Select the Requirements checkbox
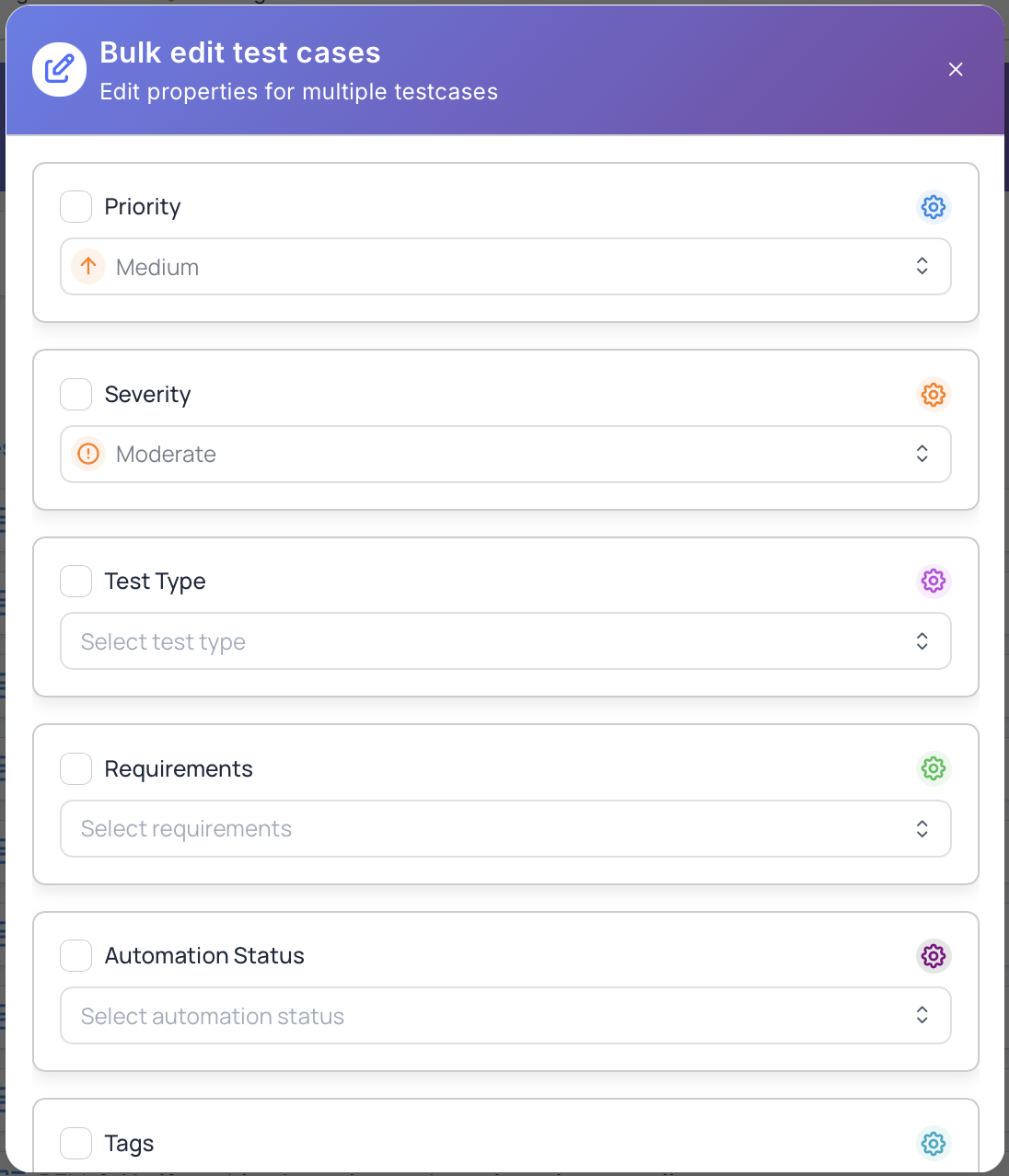The image size is (1009, 1176). click(75, 768)
